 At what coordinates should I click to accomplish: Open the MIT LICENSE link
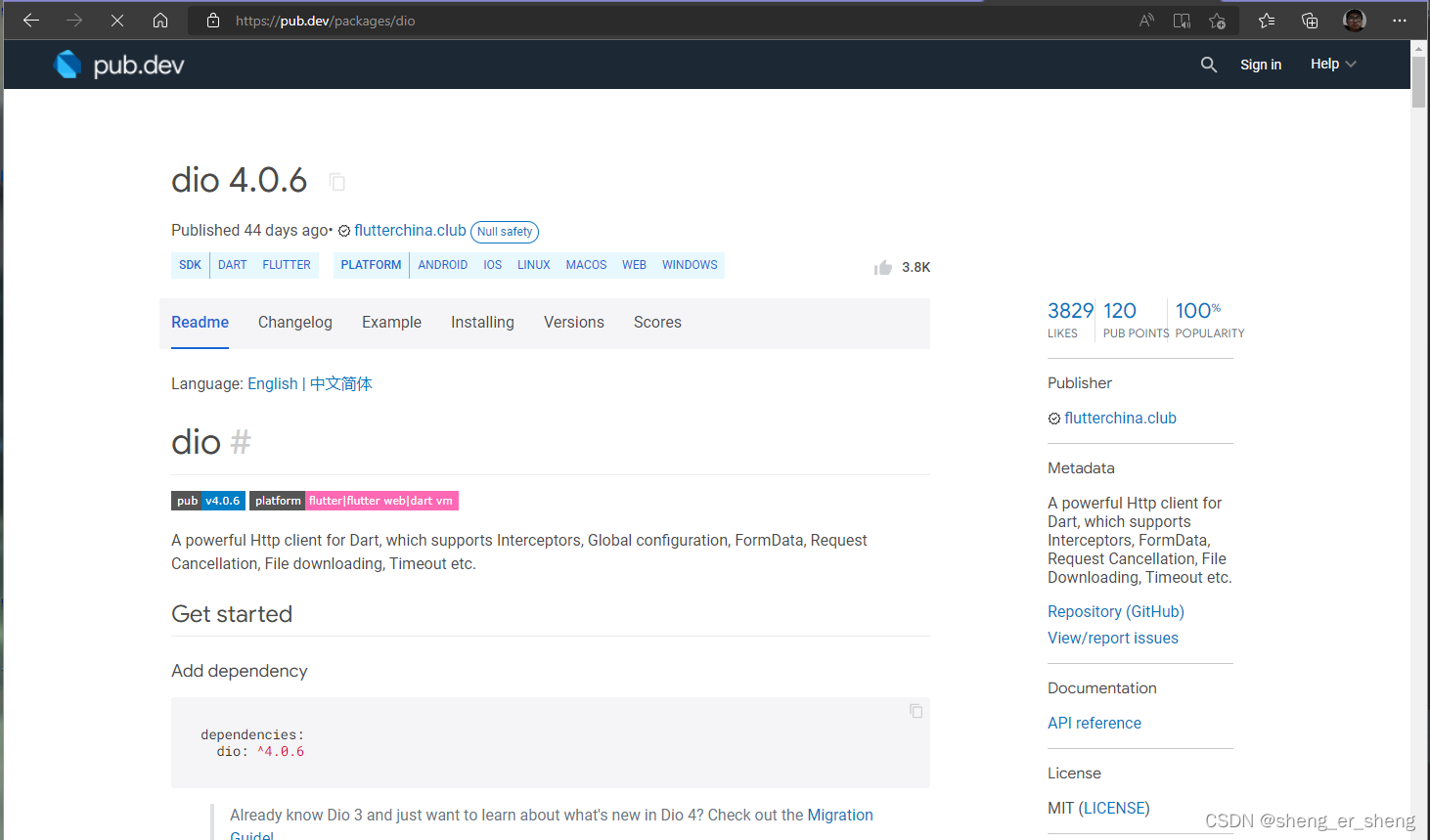[x=1114, y=809]
